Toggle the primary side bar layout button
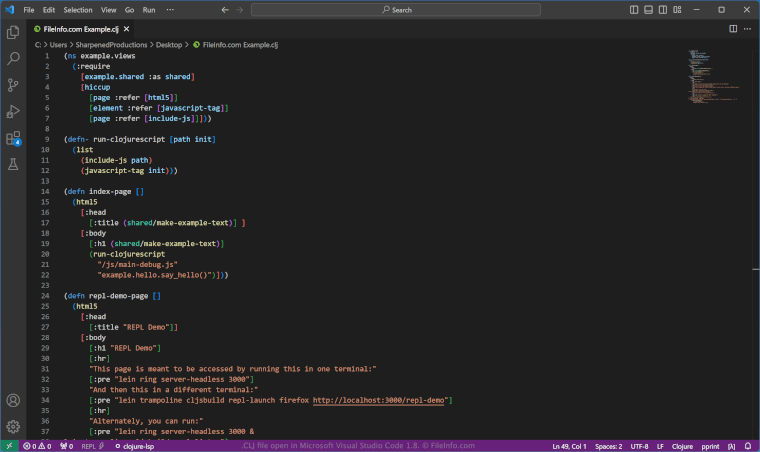Image resolution: width=760 pixels, height=452 pixels. click(634, 9)
